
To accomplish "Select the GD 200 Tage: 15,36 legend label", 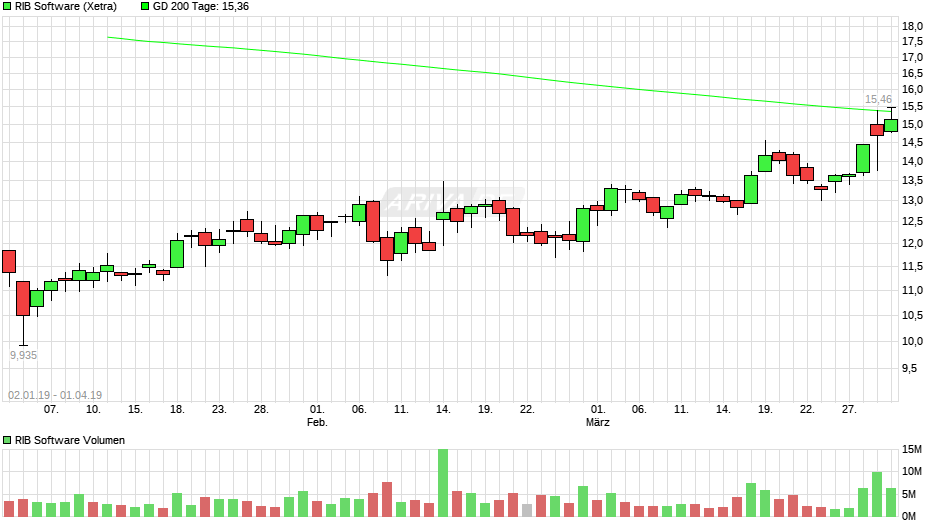I will (x=201, y=7).
